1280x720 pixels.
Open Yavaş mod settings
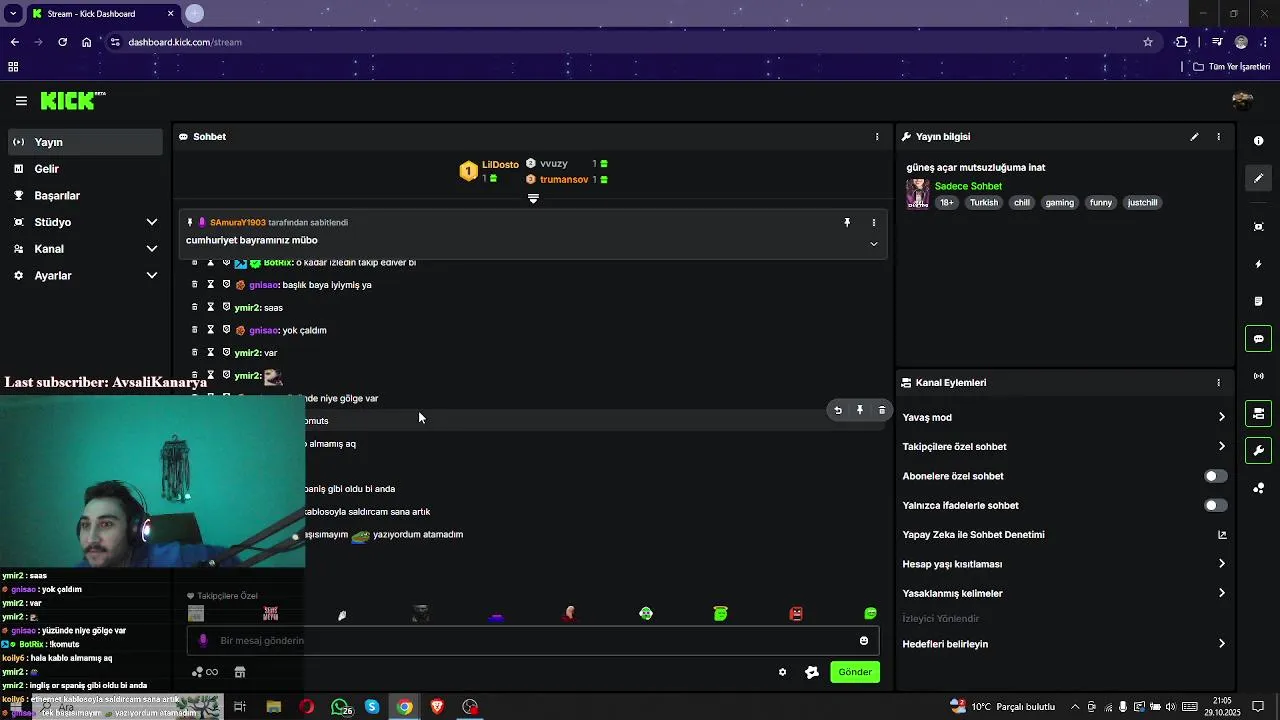tap(1064, 417)
